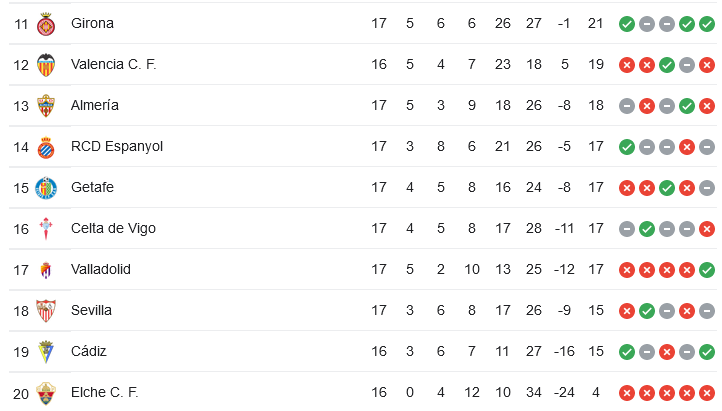Open the Valencia C. F. team name
The width and height of the screenshot is (722, 411).
(x=113, y=64)
